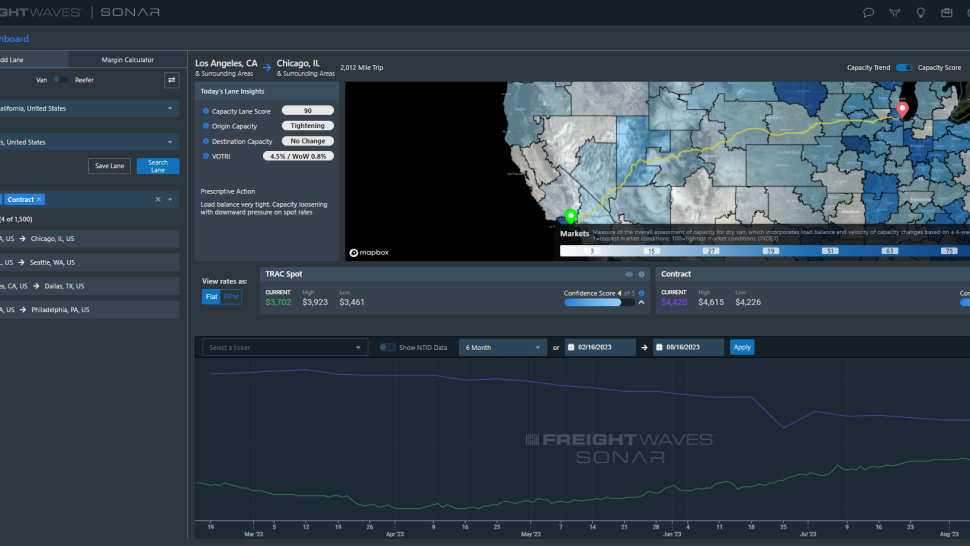The width and height of the screenshot is (970, 546).
Task: Click TRAC Spot low rate $3,461
Action: (x=351, y=302)
